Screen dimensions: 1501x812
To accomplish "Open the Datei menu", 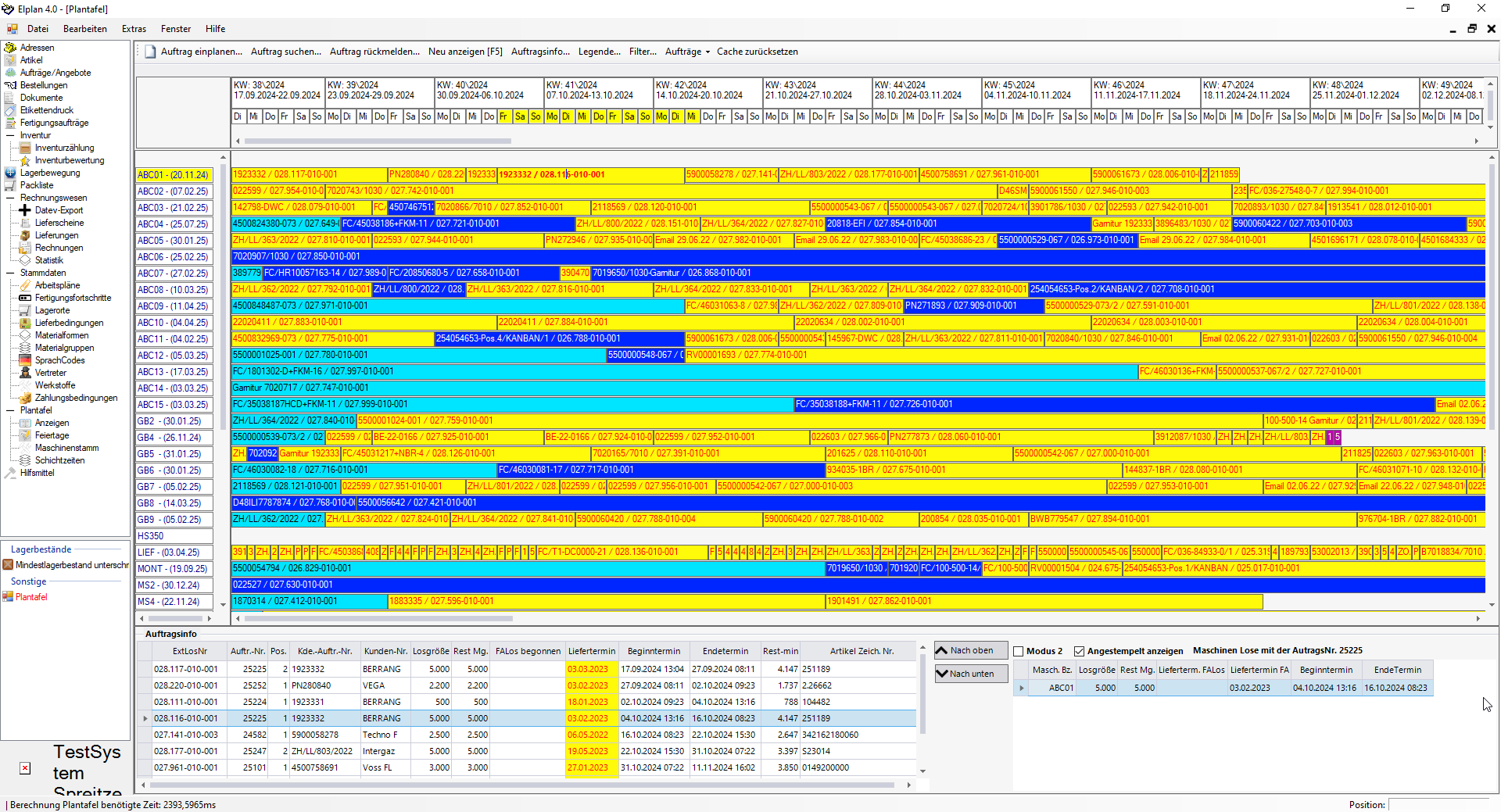I will click(38, 29).
